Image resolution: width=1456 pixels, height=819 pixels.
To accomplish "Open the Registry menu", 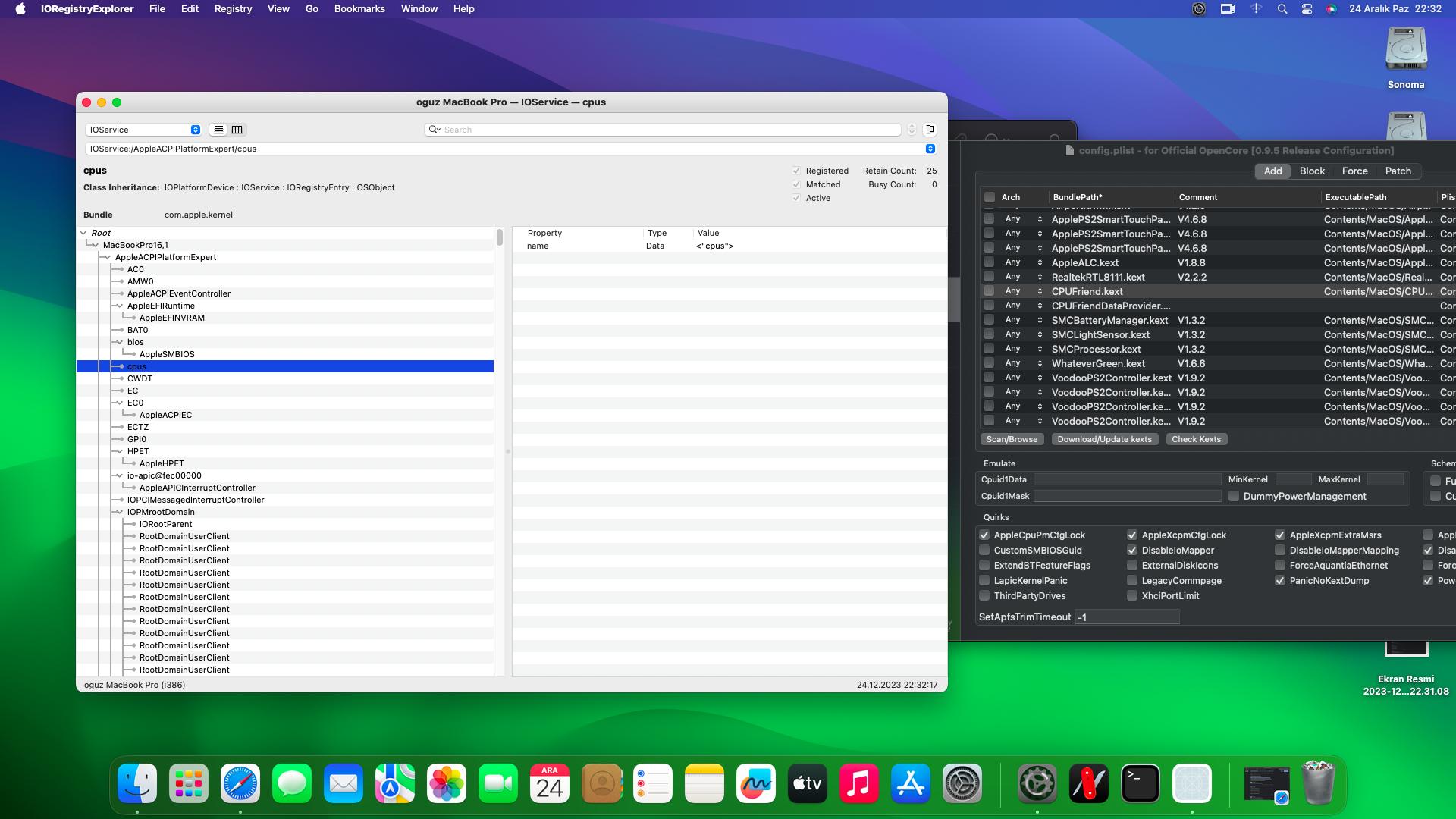I will pos(233,9).
